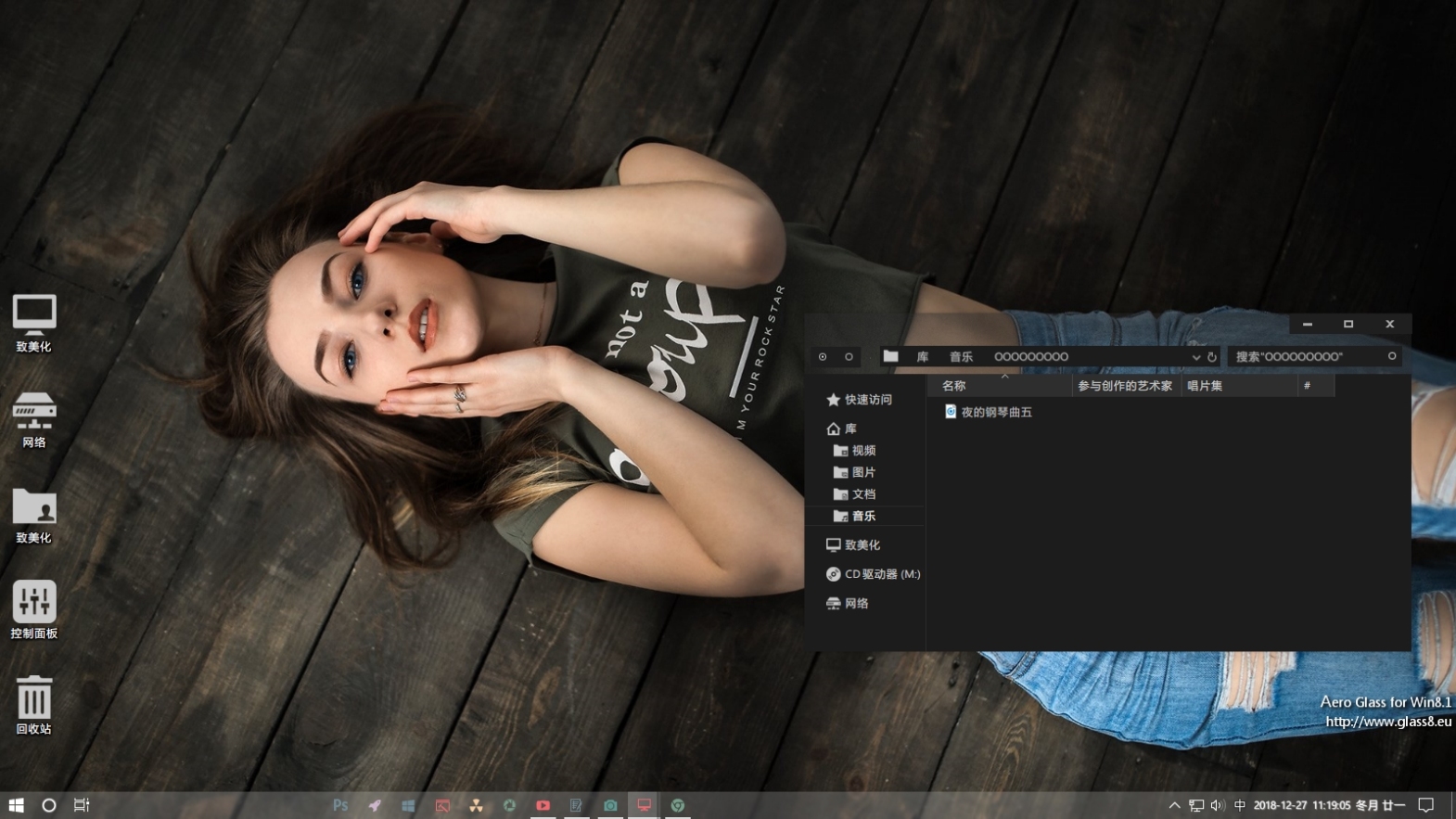This screenshot has height=819, width=1456.
Task: Select the 音乐 library in sidebar
Action: pyautogui.click(x=854, y=516)
